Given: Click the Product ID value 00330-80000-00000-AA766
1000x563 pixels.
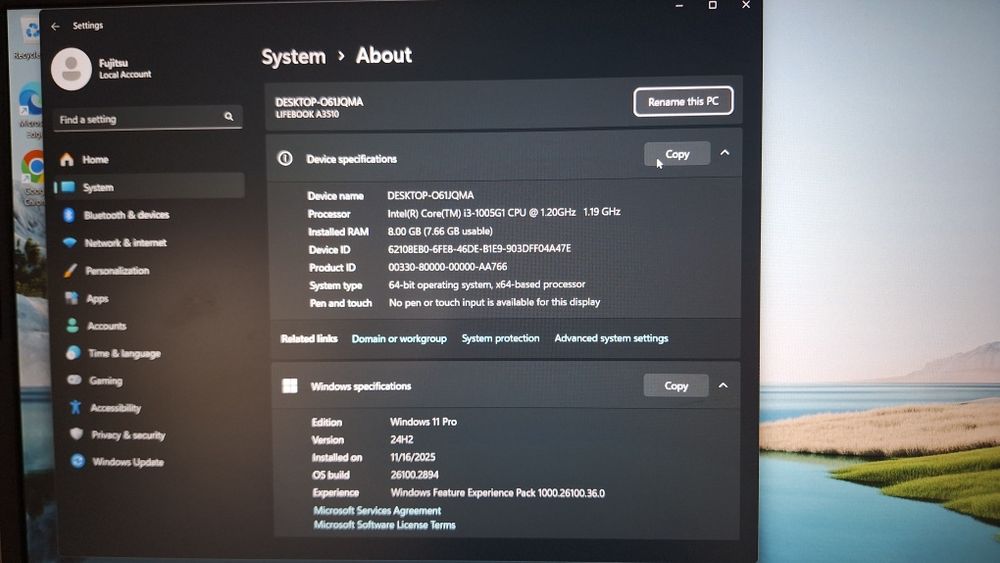Looking at the screenshot, I should coord(448,267).
